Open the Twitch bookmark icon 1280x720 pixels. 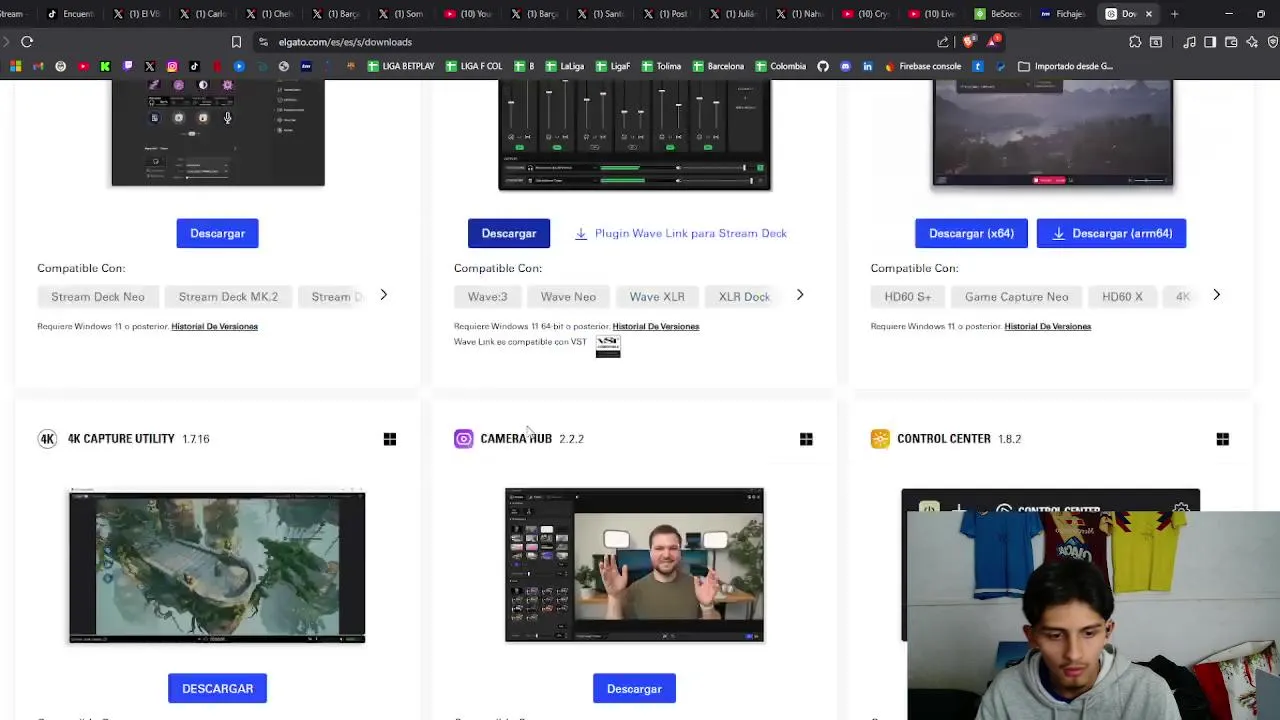point(127,66)
